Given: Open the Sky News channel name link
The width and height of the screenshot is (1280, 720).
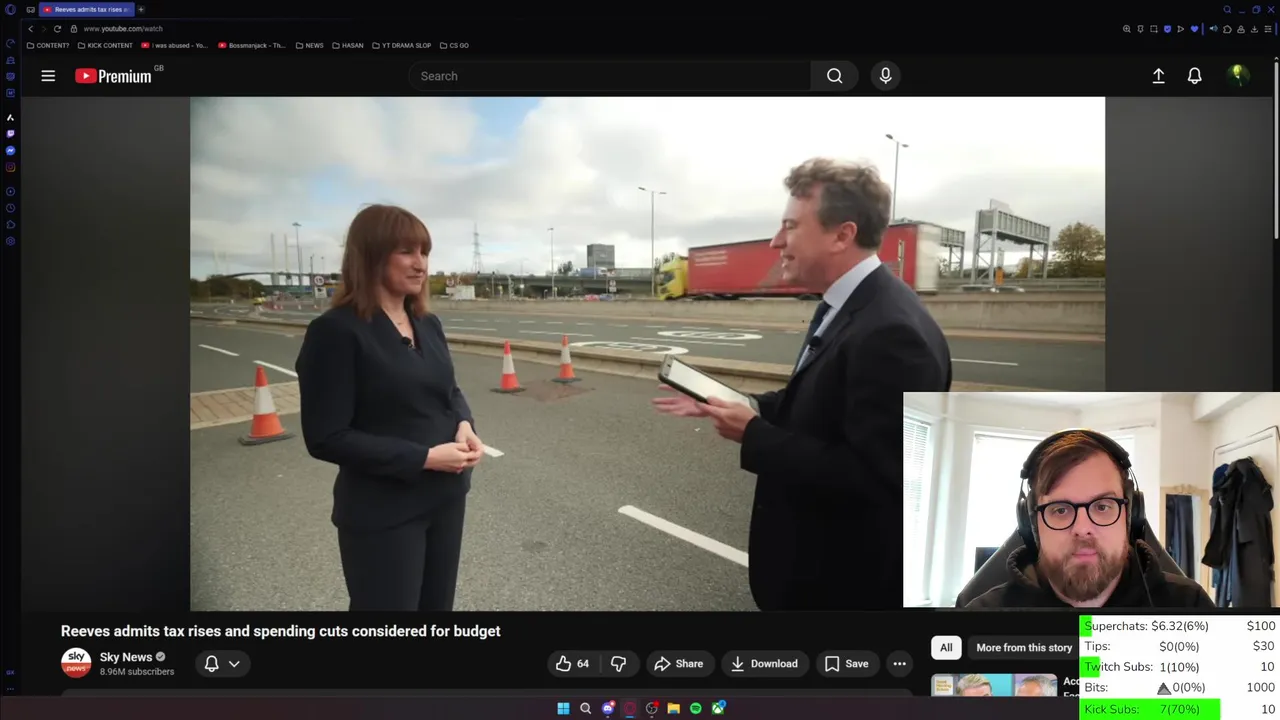Looking at the screenshot, I should pos(126,657).
